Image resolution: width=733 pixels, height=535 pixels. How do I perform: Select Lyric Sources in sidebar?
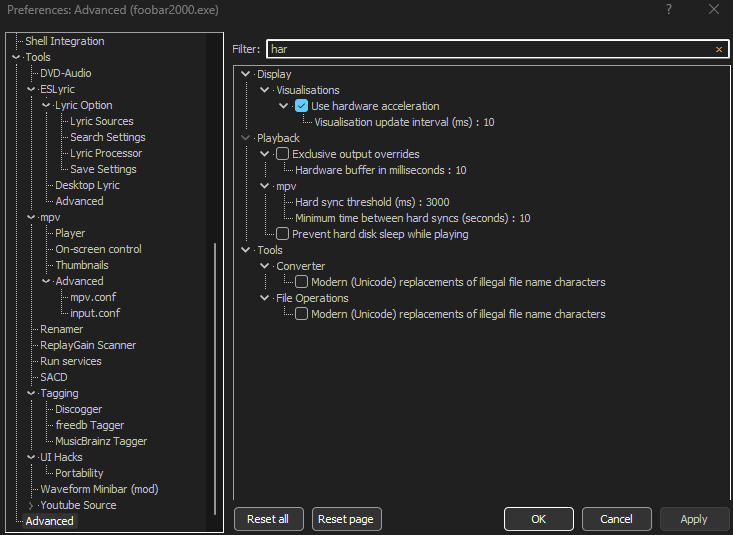pos(101,121)
